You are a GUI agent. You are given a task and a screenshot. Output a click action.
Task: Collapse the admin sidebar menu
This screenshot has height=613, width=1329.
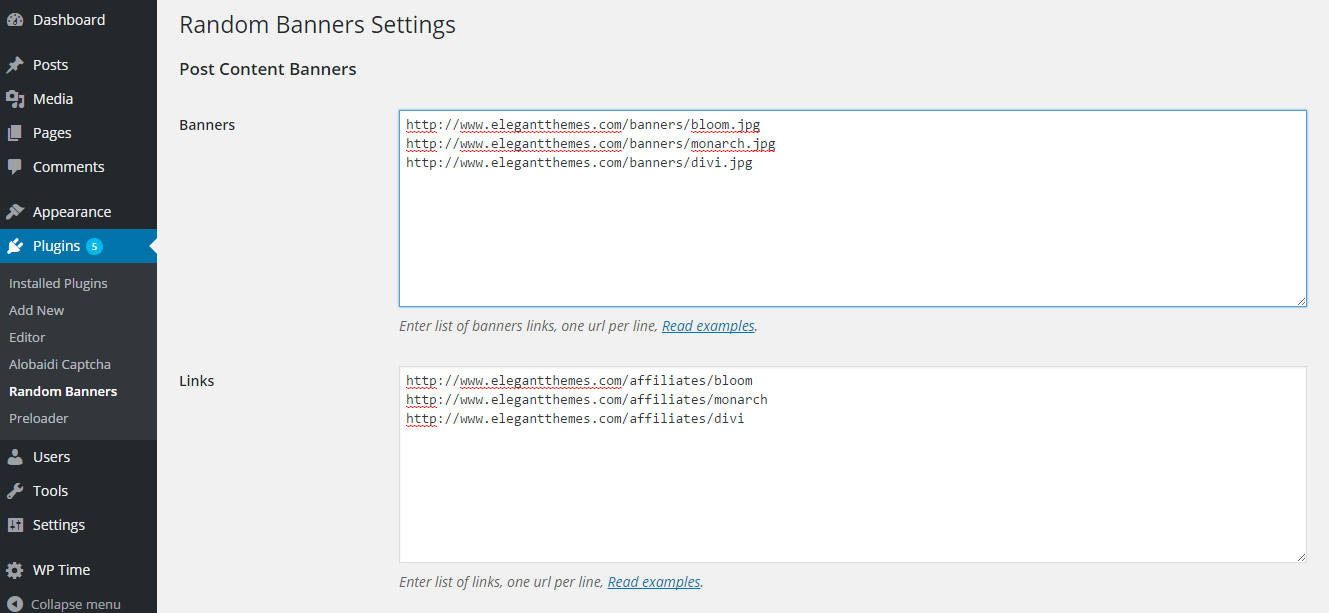[78, 604]
